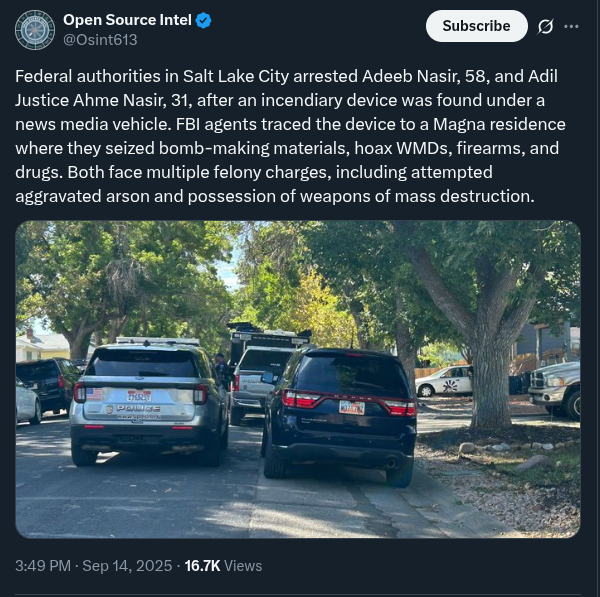Click the Sep 14, 2025 date
This screenshot has width=600, height=597.
131,565
